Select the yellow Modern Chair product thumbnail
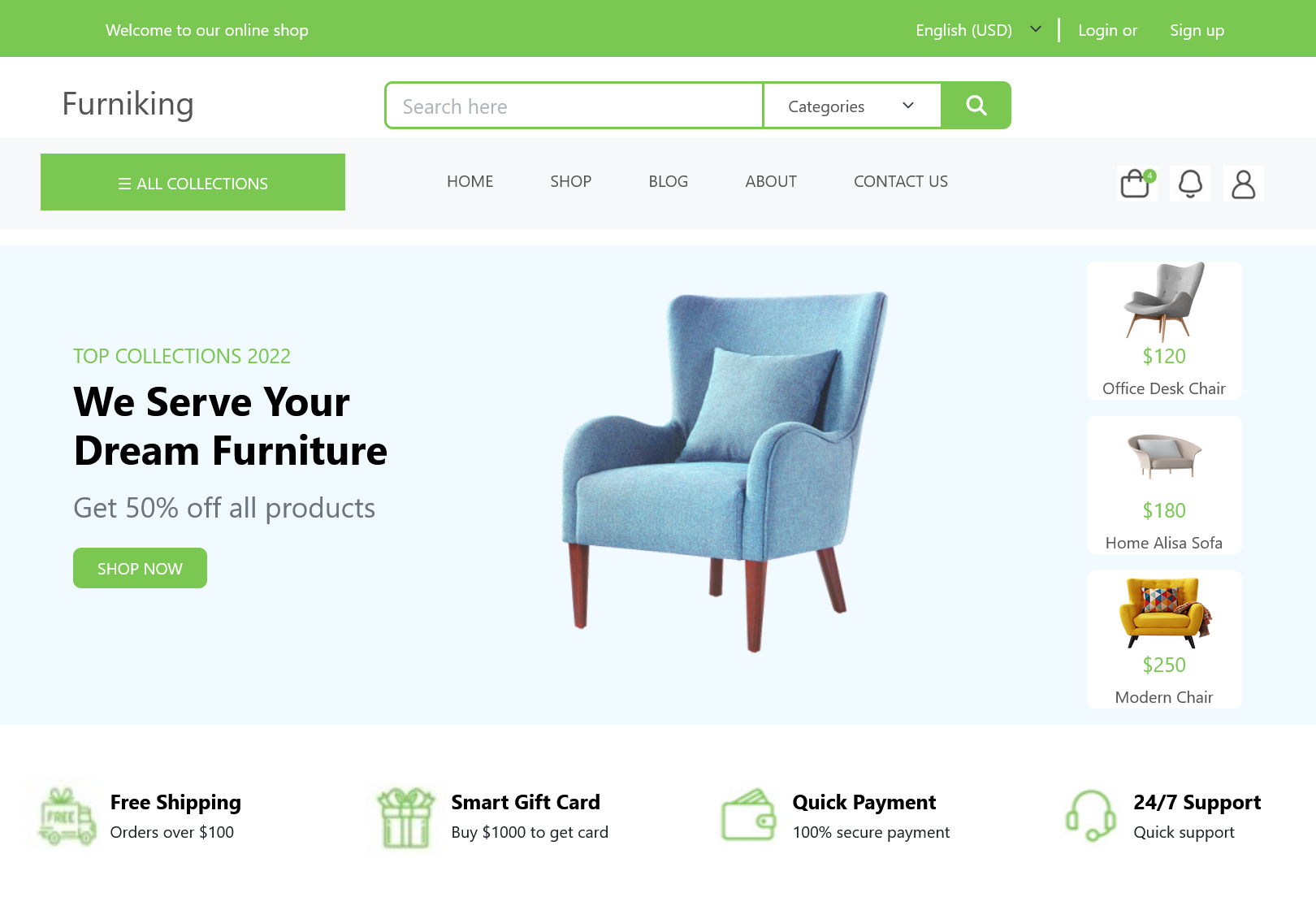The width and height of the screenshot is (1316, 906). (x=1164, y=639)
